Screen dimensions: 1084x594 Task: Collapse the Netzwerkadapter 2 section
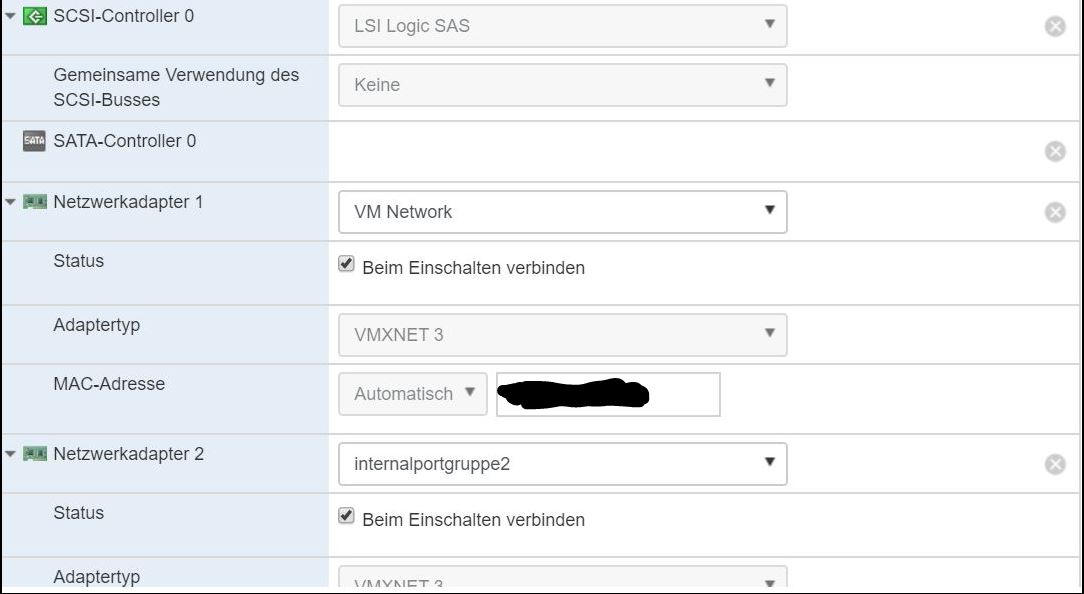pos(10,455)
